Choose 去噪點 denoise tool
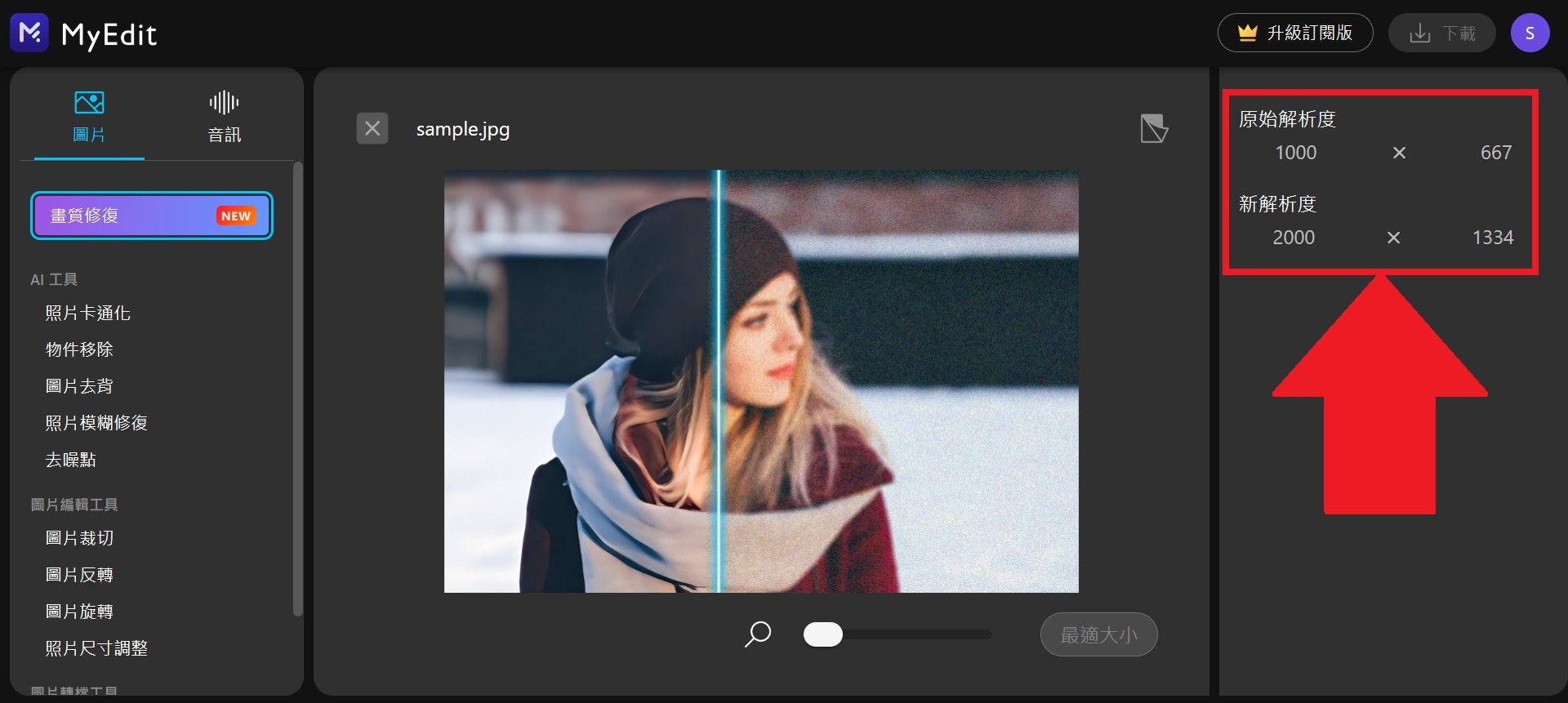This screenshot has width=1568, height=703. tap(71, 460)
